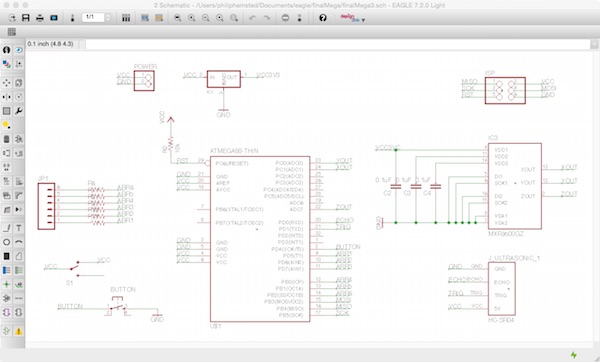Image resolution: width=600 pixels, height=362 pixels.
Task: Select the Mirror tool
Action: point(7,97)
